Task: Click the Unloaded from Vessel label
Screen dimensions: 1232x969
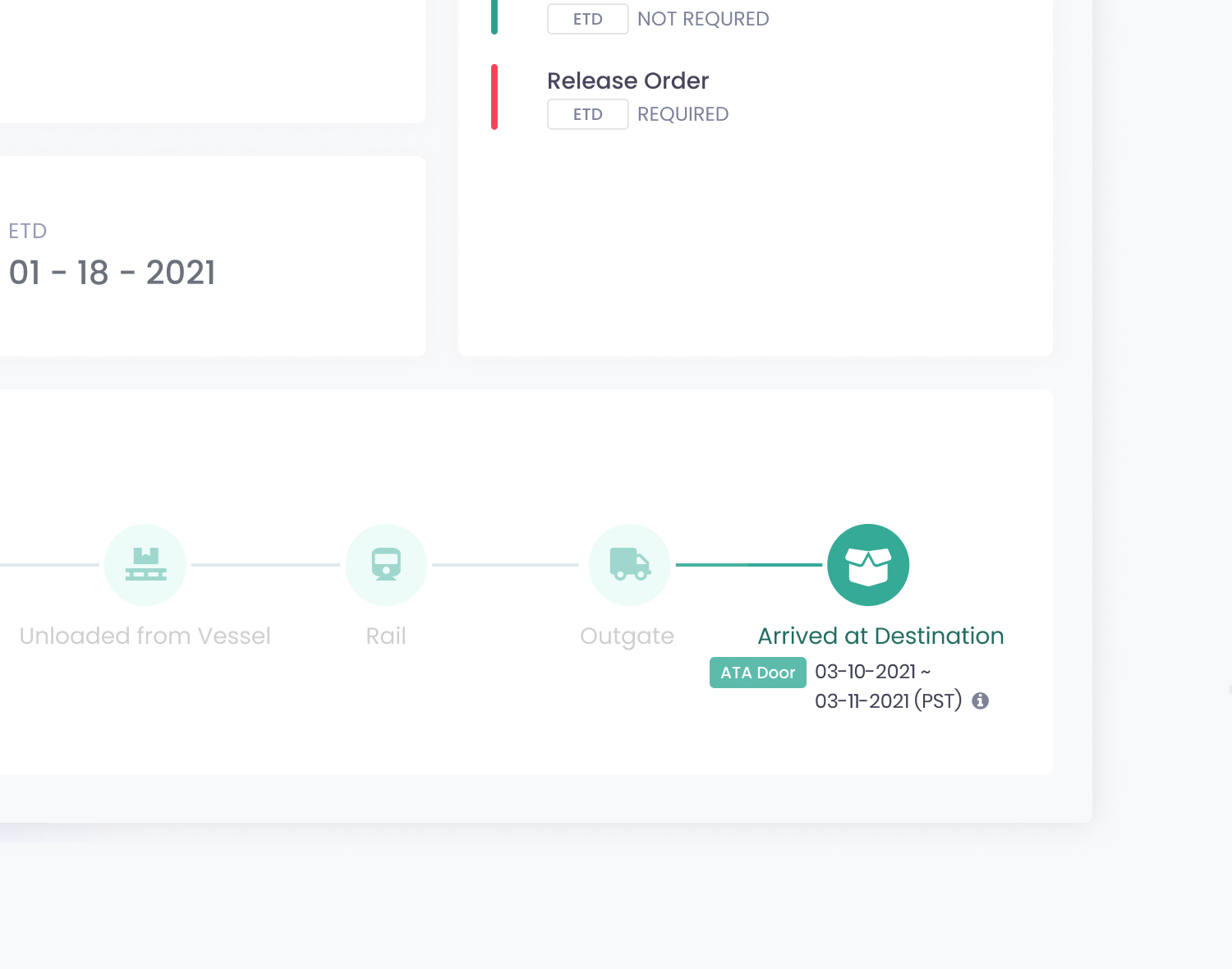Action: [145, 636]
